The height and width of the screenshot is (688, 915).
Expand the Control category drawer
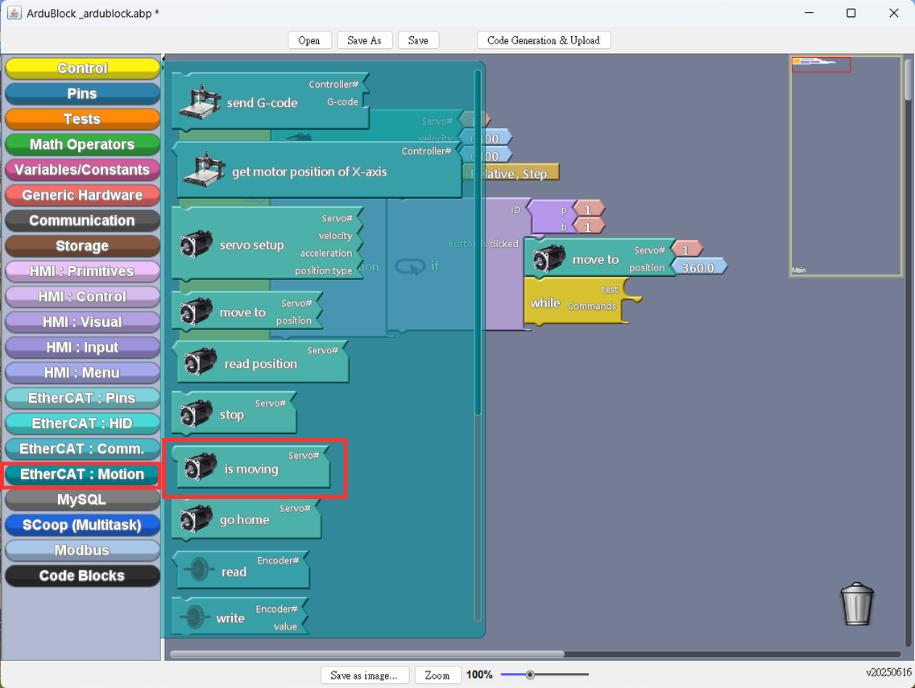click(x=82, y=68)
